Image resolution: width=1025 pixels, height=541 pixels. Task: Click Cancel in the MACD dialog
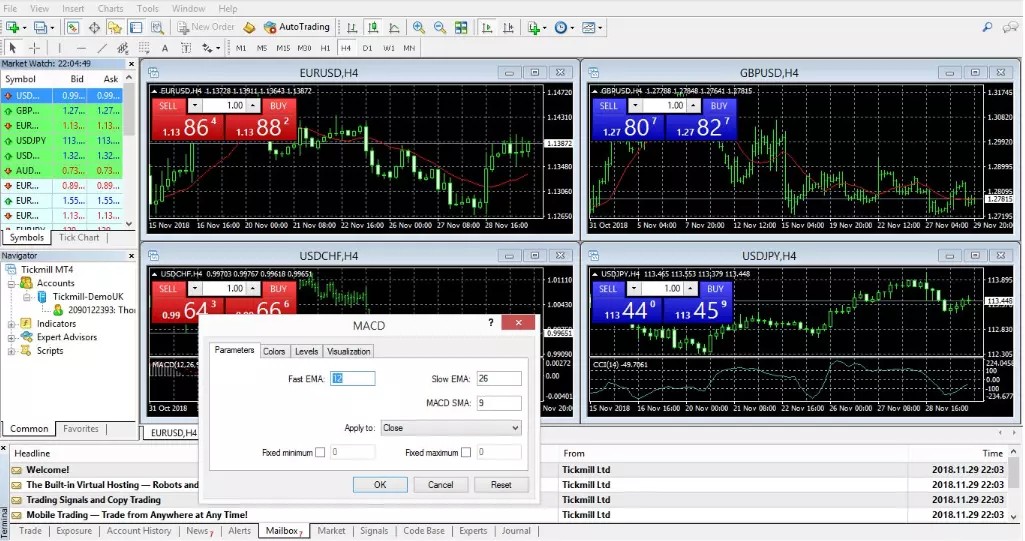(x=440, y=485)
